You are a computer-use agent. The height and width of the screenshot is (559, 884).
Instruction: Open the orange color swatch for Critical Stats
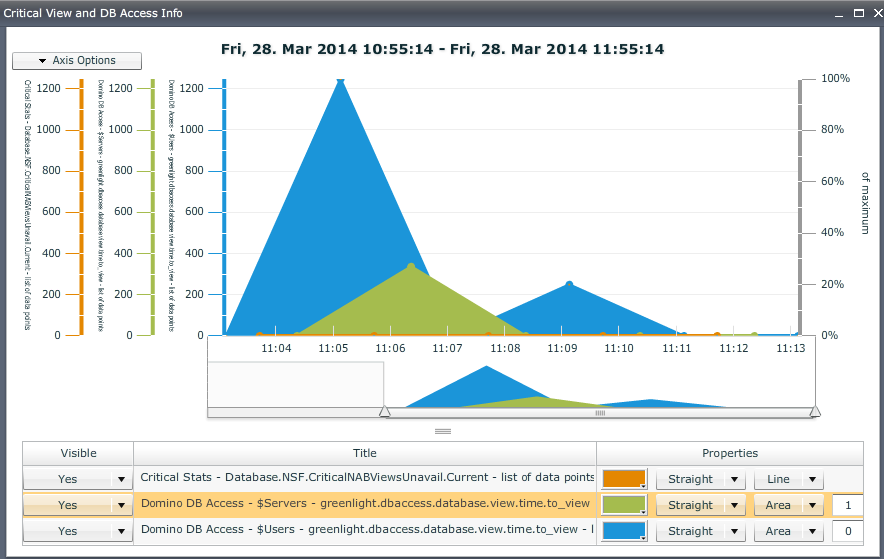(x=624, y=479)
